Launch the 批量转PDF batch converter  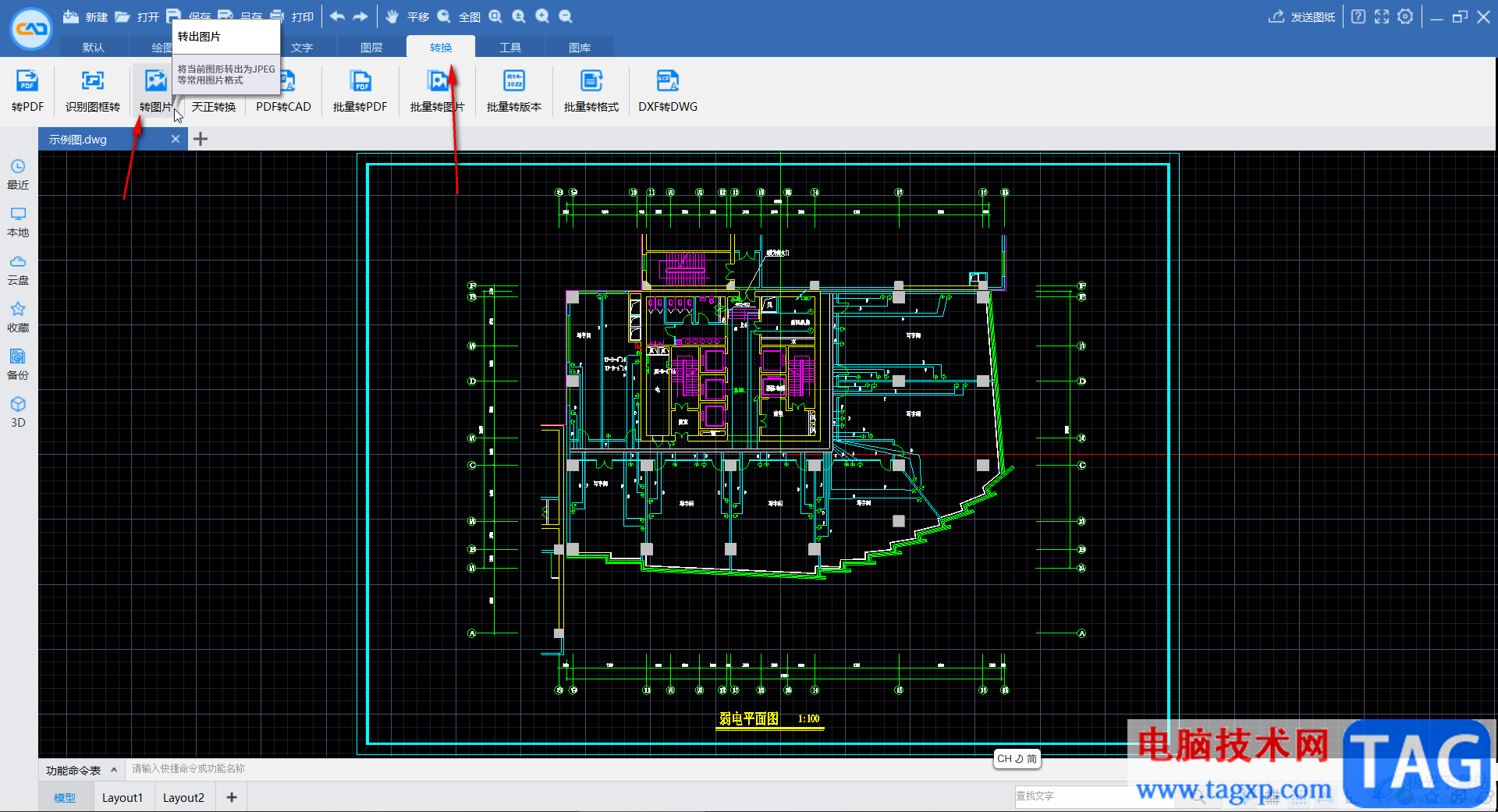coord(360,90)
